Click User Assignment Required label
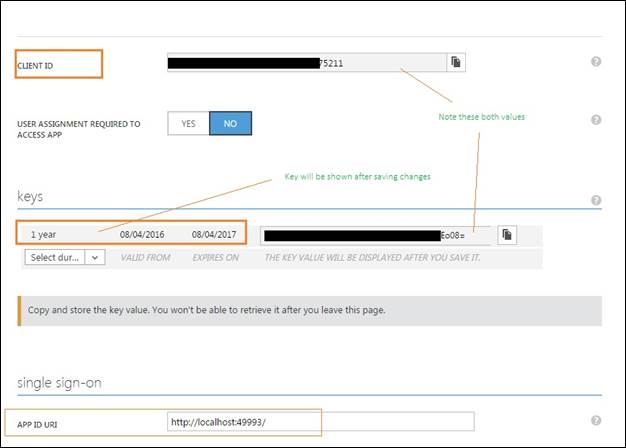This screenshot has width=626, height=448. 79,129
